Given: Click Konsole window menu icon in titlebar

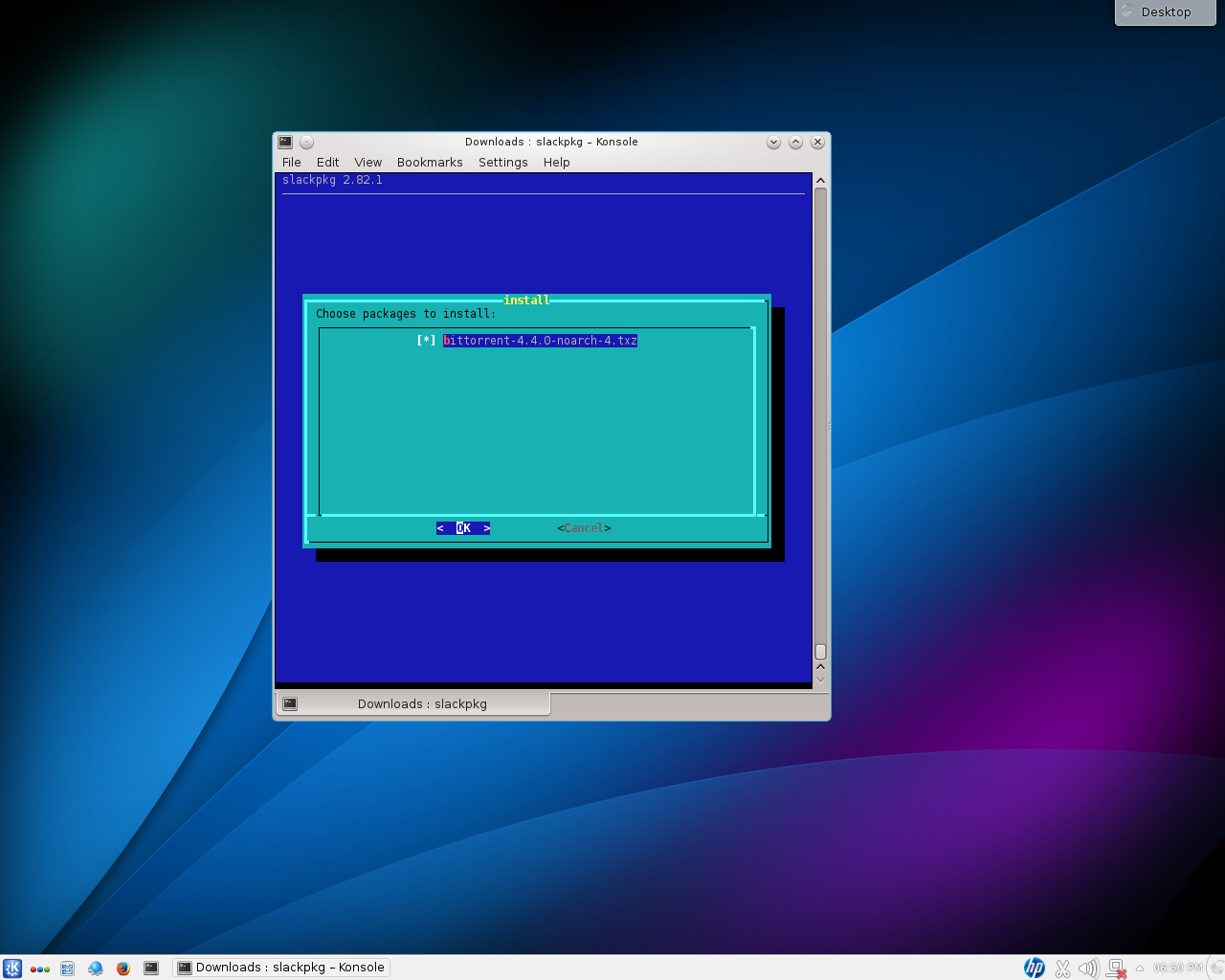Looking at the screenshot, I should click(285, 142).
